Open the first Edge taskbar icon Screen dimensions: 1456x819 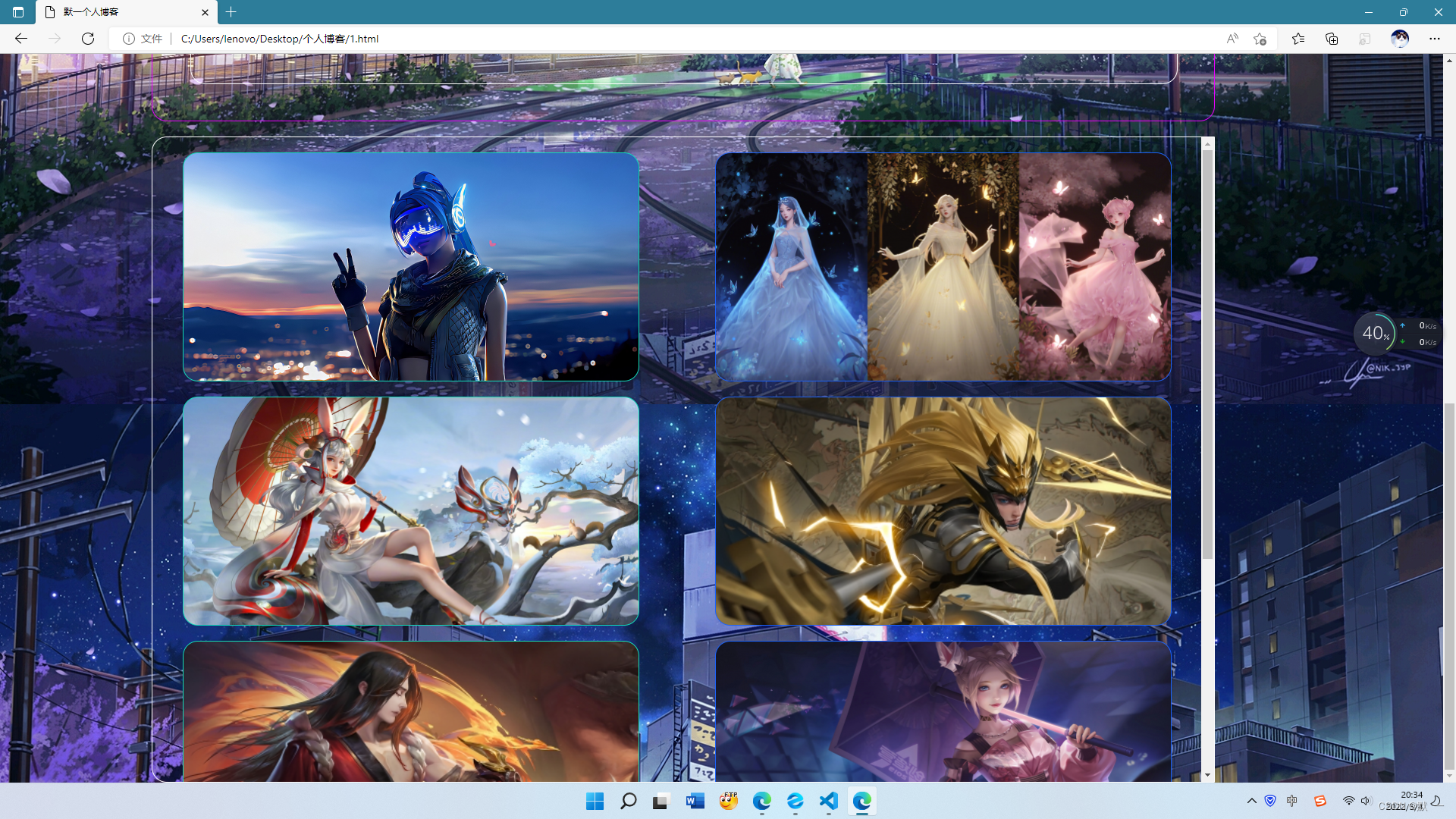click(762, 801)
